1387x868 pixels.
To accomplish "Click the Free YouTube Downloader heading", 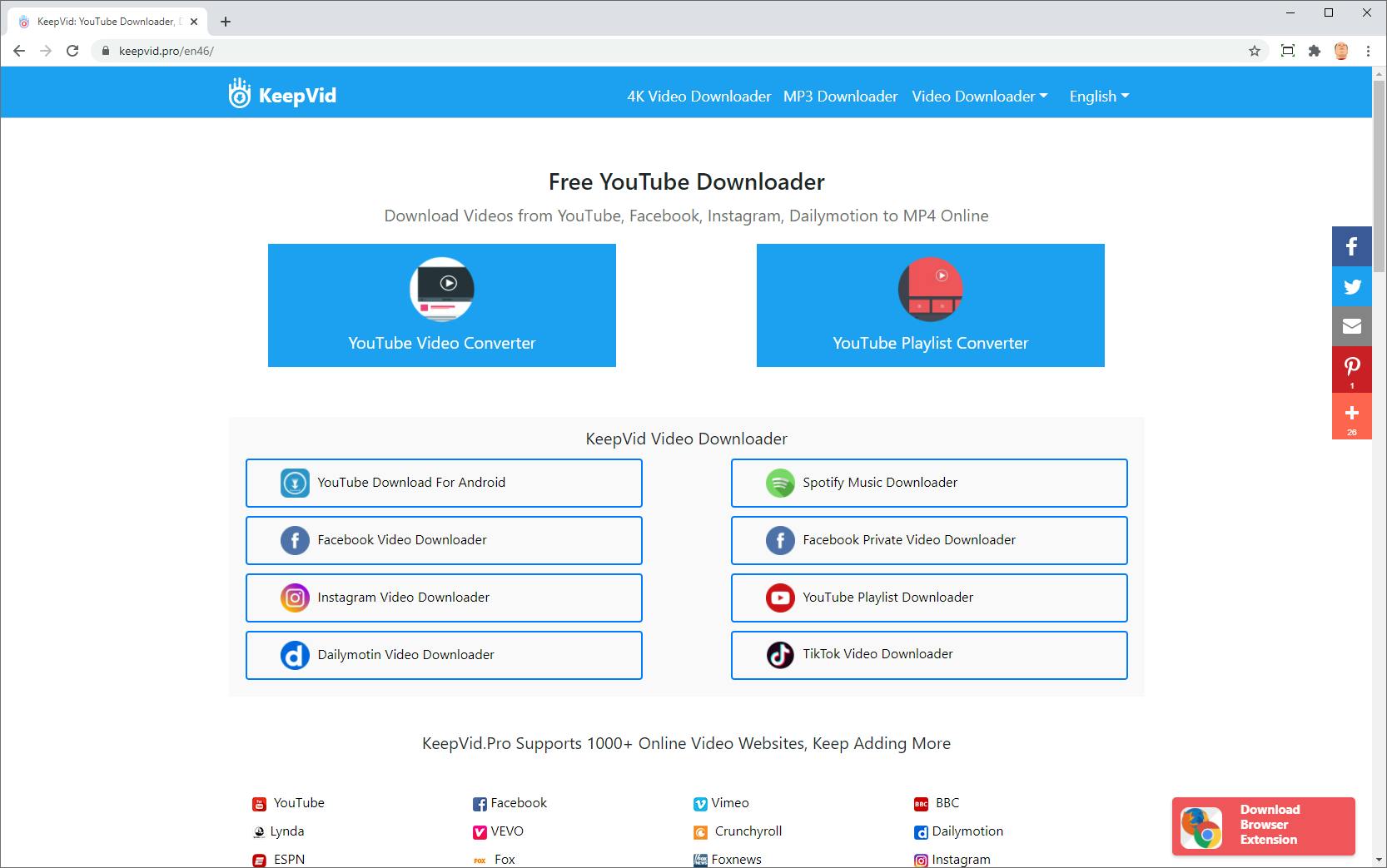I will (x=687, y=182).
